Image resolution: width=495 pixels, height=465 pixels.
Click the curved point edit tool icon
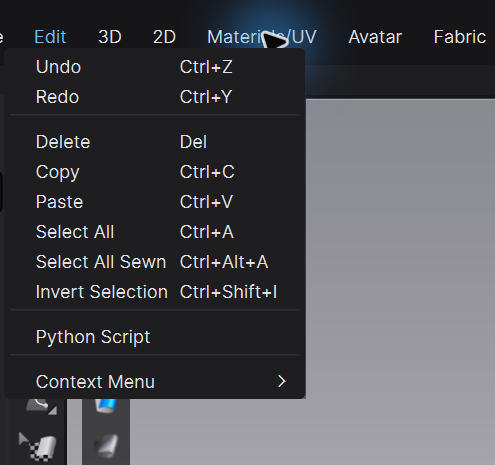[41, 406]
